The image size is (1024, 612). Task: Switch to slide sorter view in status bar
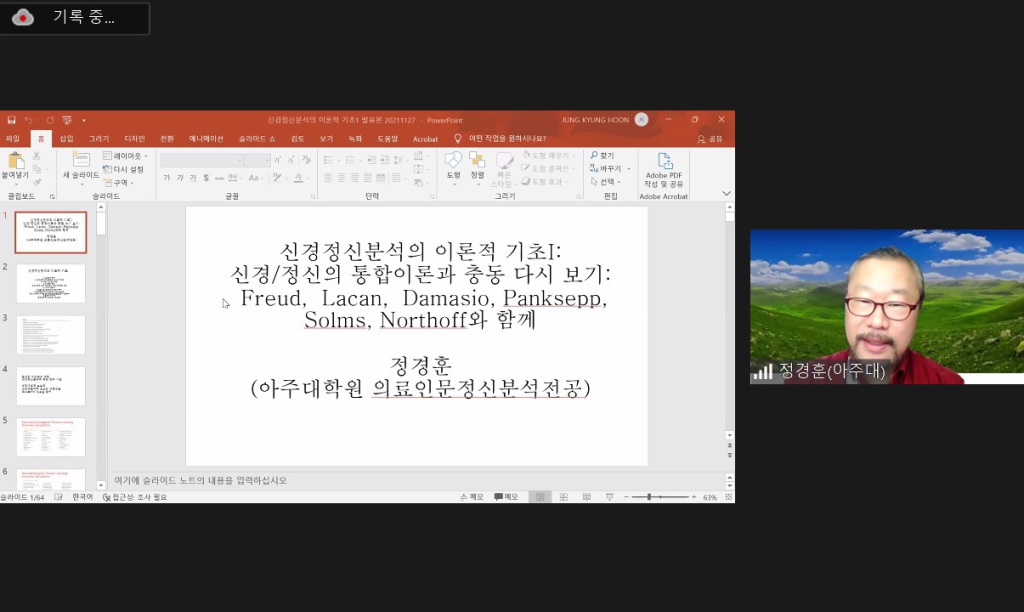563,497
